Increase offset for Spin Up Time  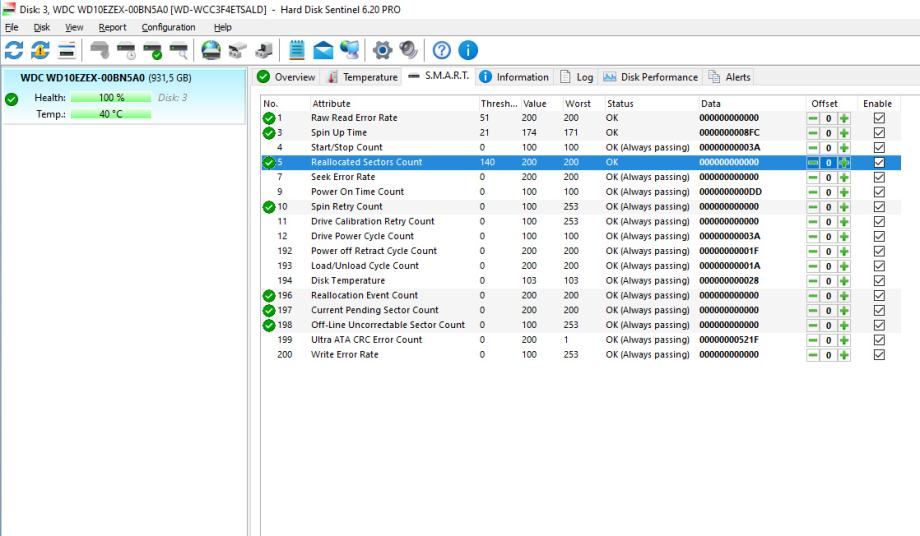844,133
